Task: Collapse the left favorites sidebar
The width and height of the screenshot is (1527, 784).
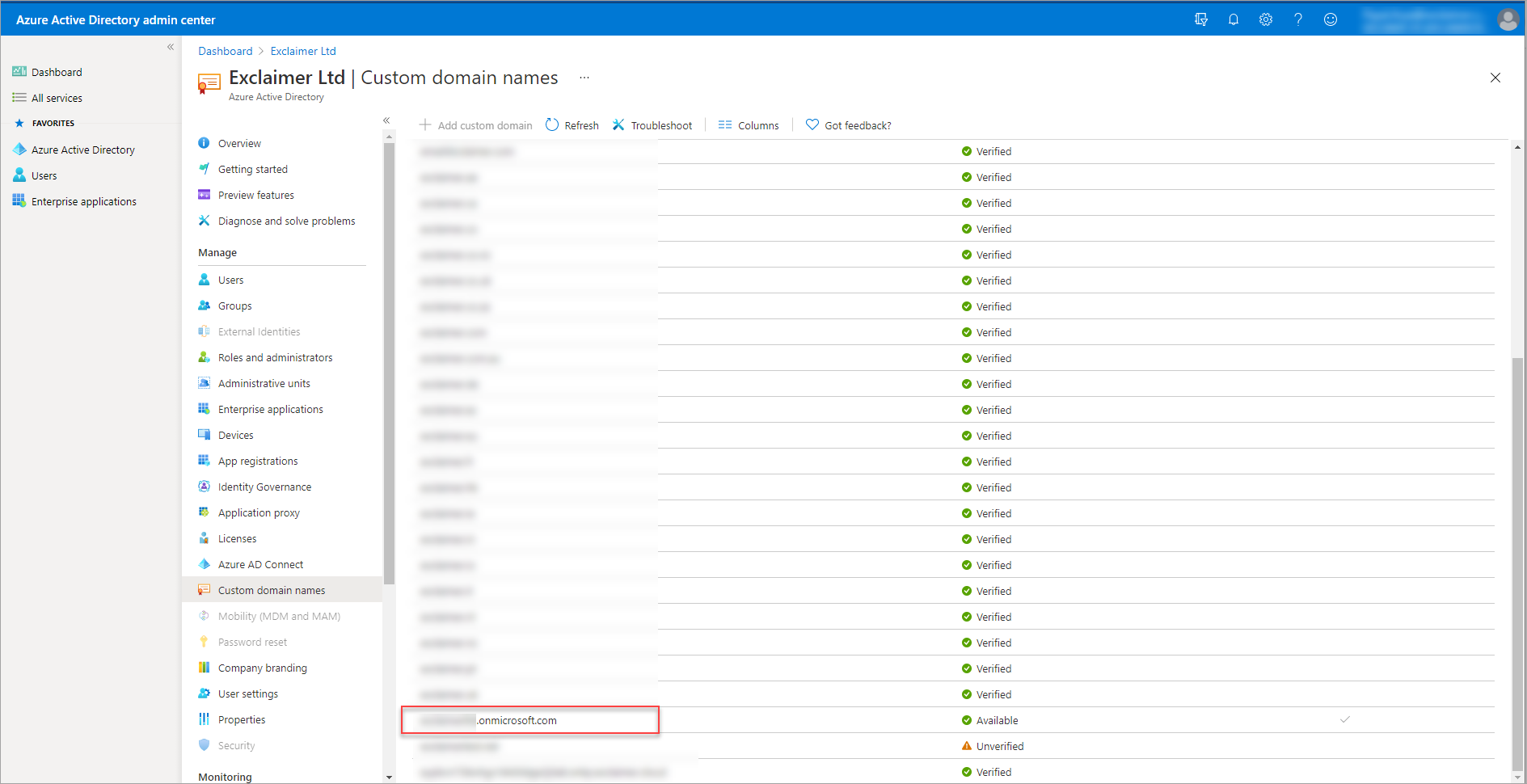Action: coord(171,47)
